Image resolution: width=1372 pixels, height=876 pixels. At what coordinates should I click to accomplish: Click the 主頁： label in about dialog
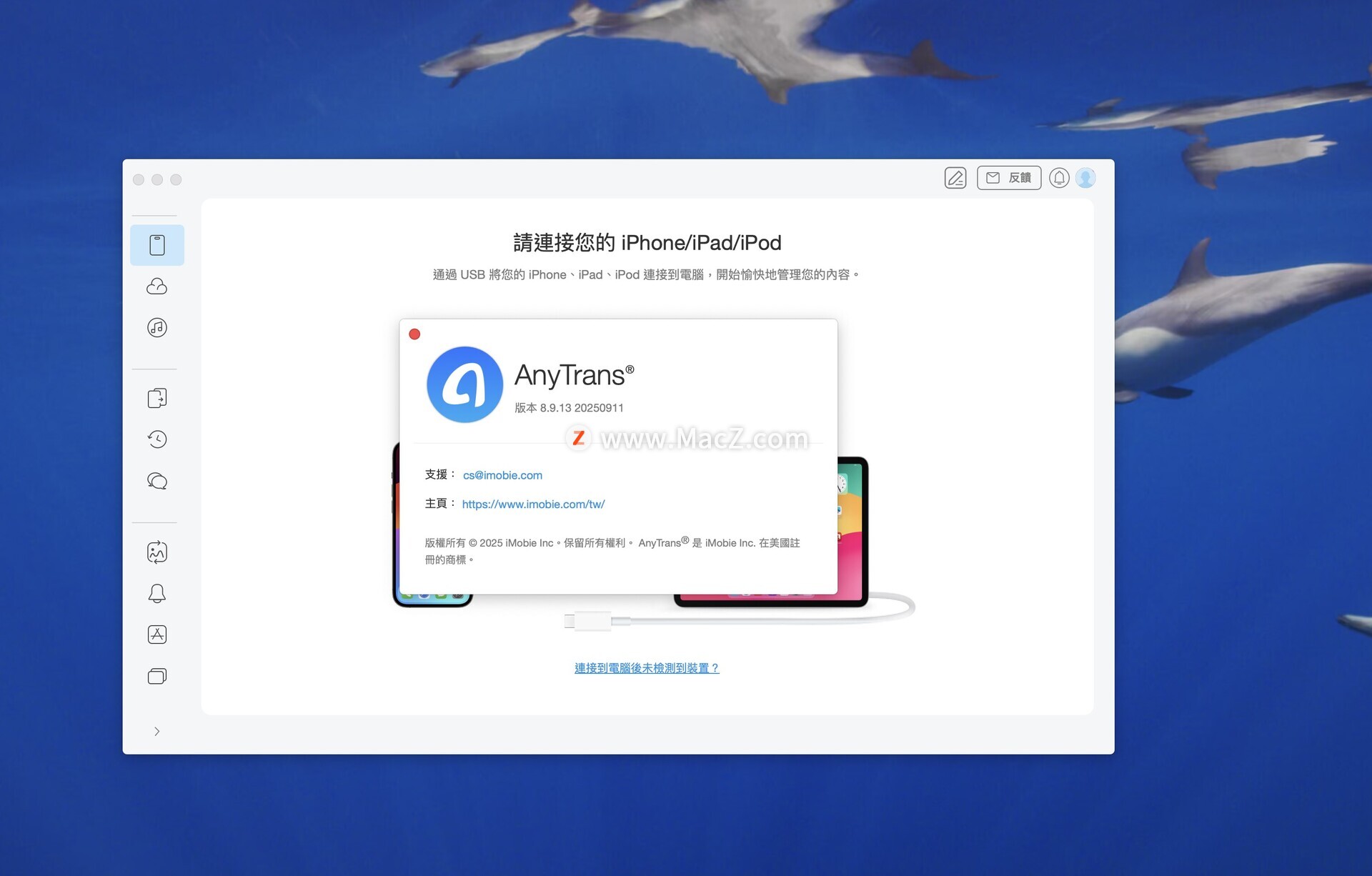pos(440,504)
